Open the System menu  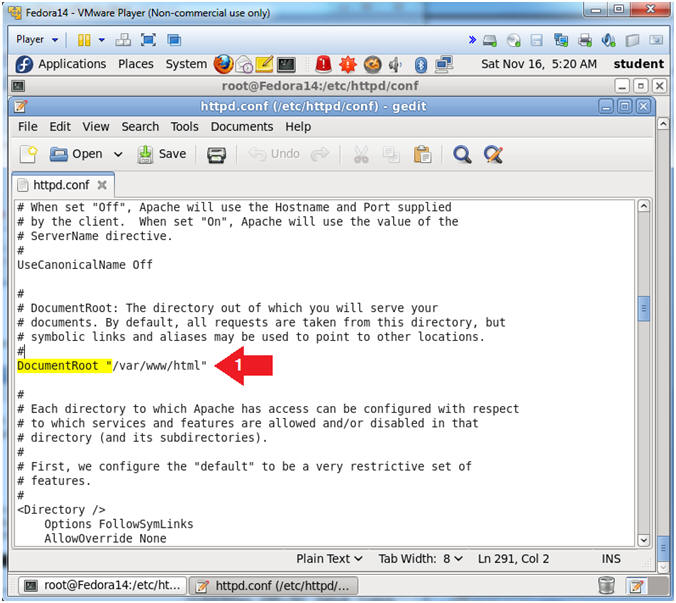pos(186,64)
